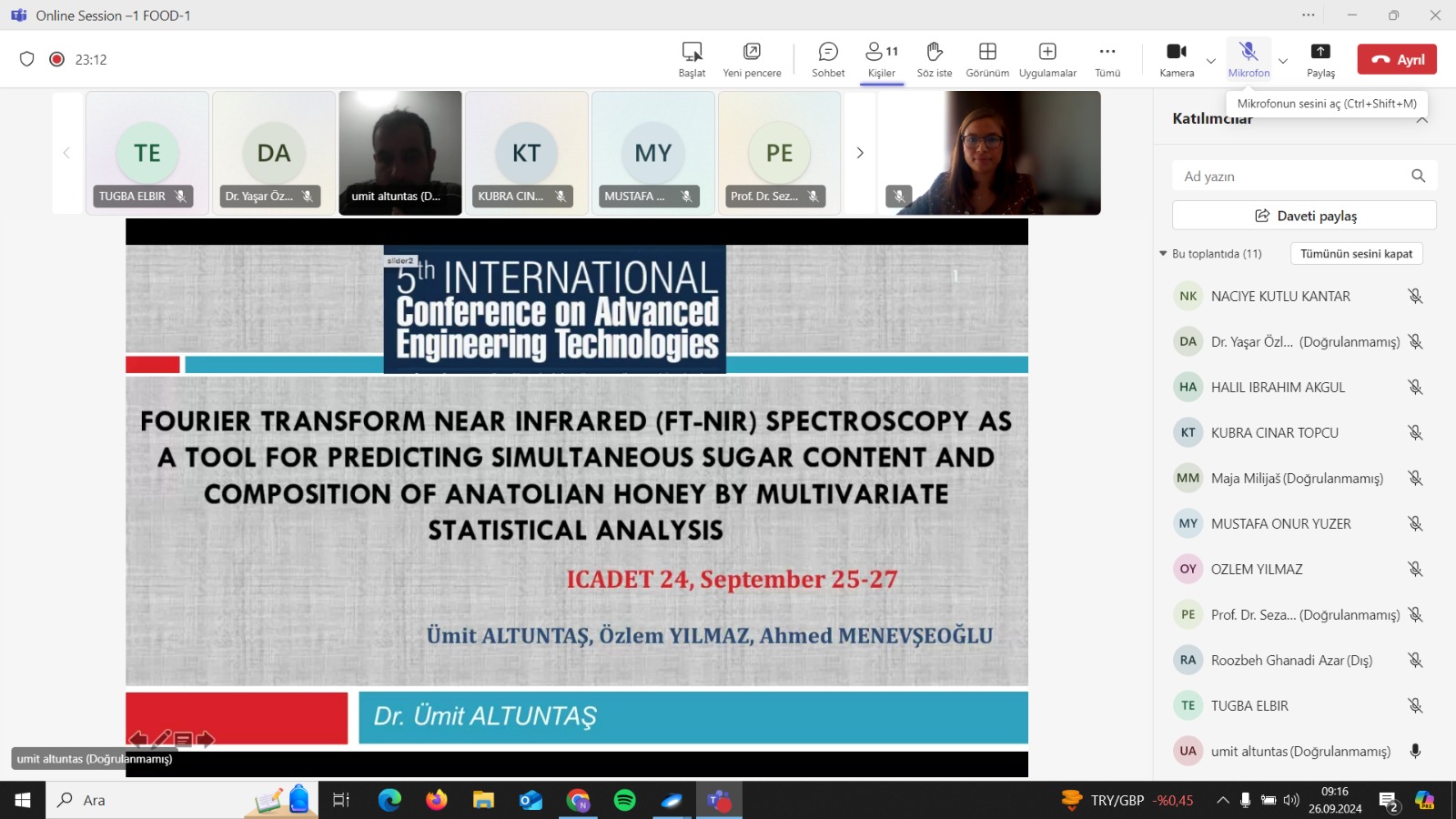Select the Kişiler people tab
This screenshot has height=819, width=1456.
881,59
